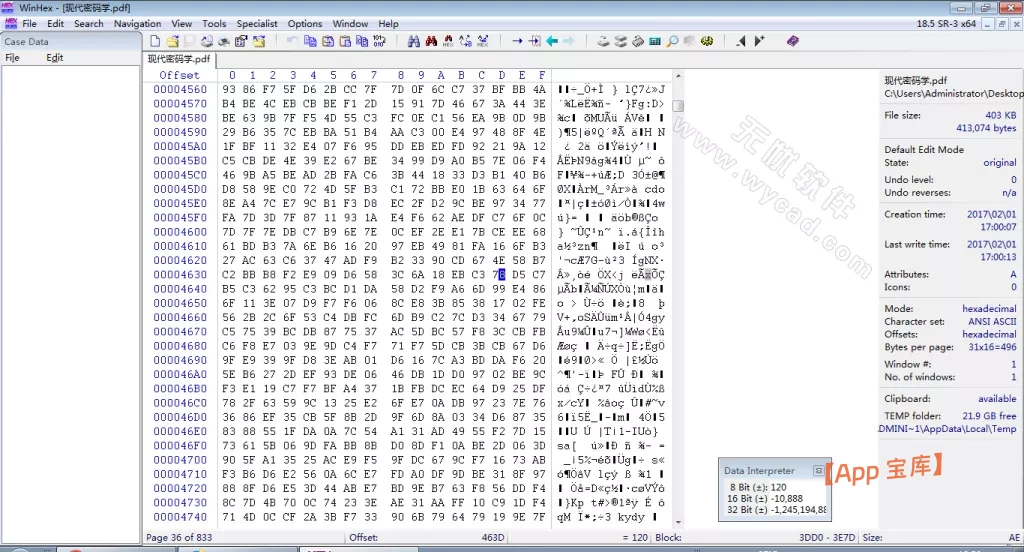The width and height of the screenshot is (1024, 552).
Task: Open the Tools menu
Action: tap(214, 23)
